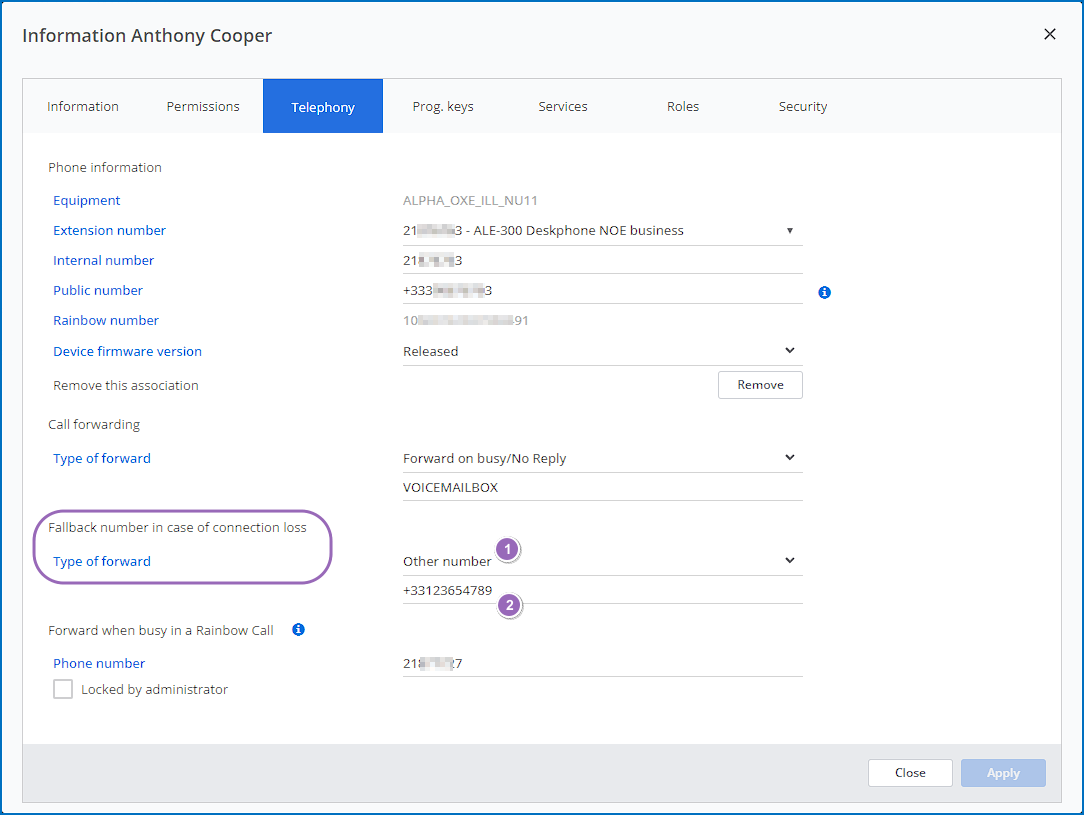Click info icon beside Forward when busy
The height and width of the screenshot is (815, 1084).
(298, 630)
